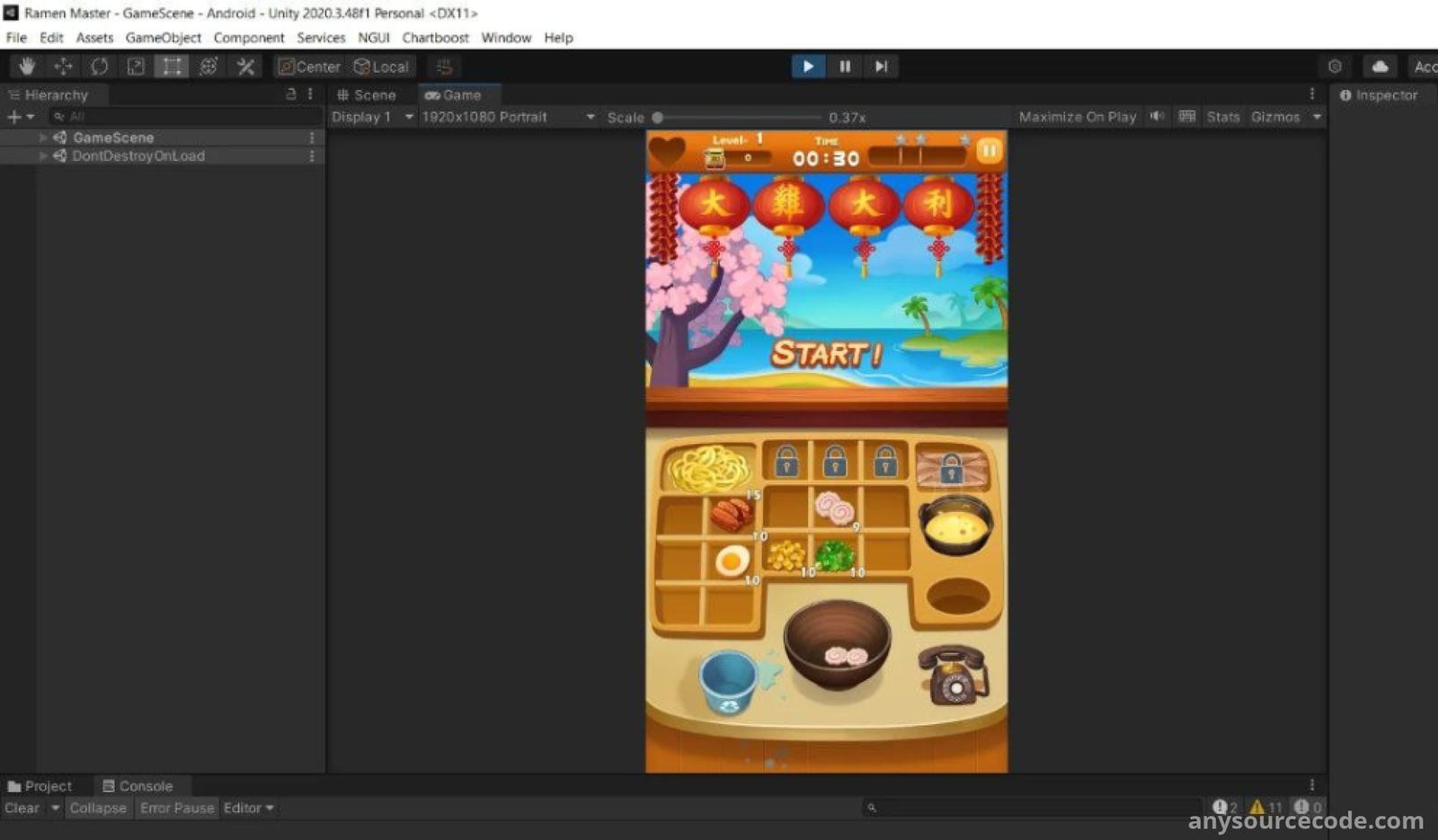Open custom editor tools icon
1438x840 pixels.
pyautogui.click(x=245, y=66)
